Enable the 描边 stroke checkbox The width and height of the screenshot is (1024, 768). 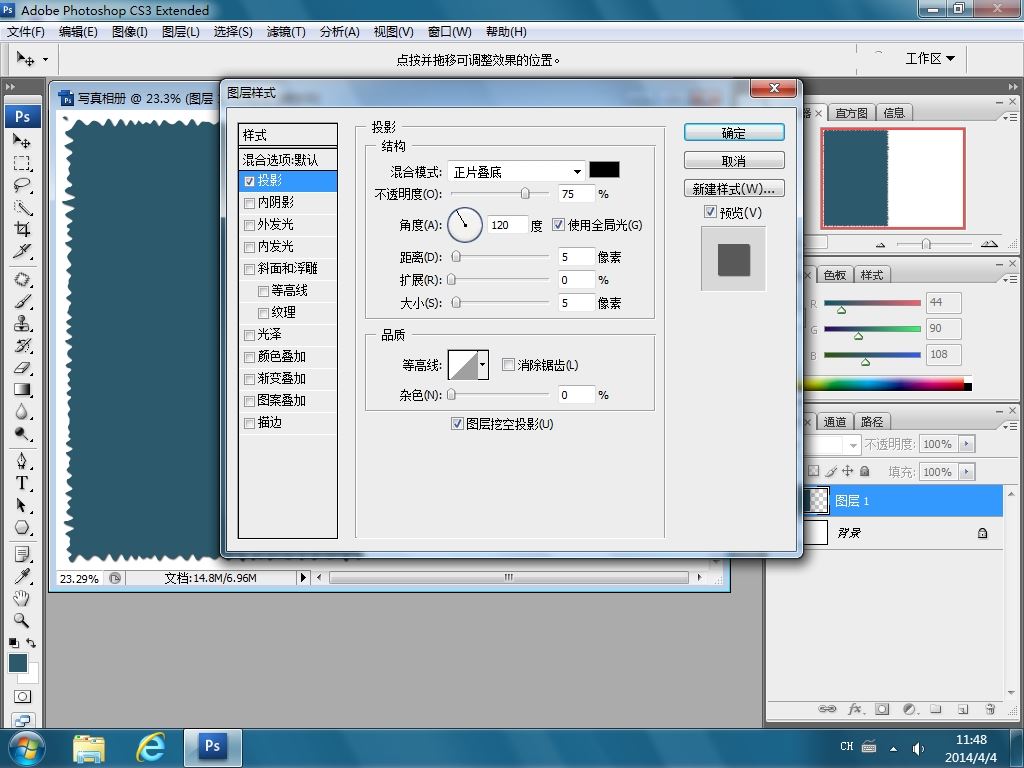click(x=249, y=423)
